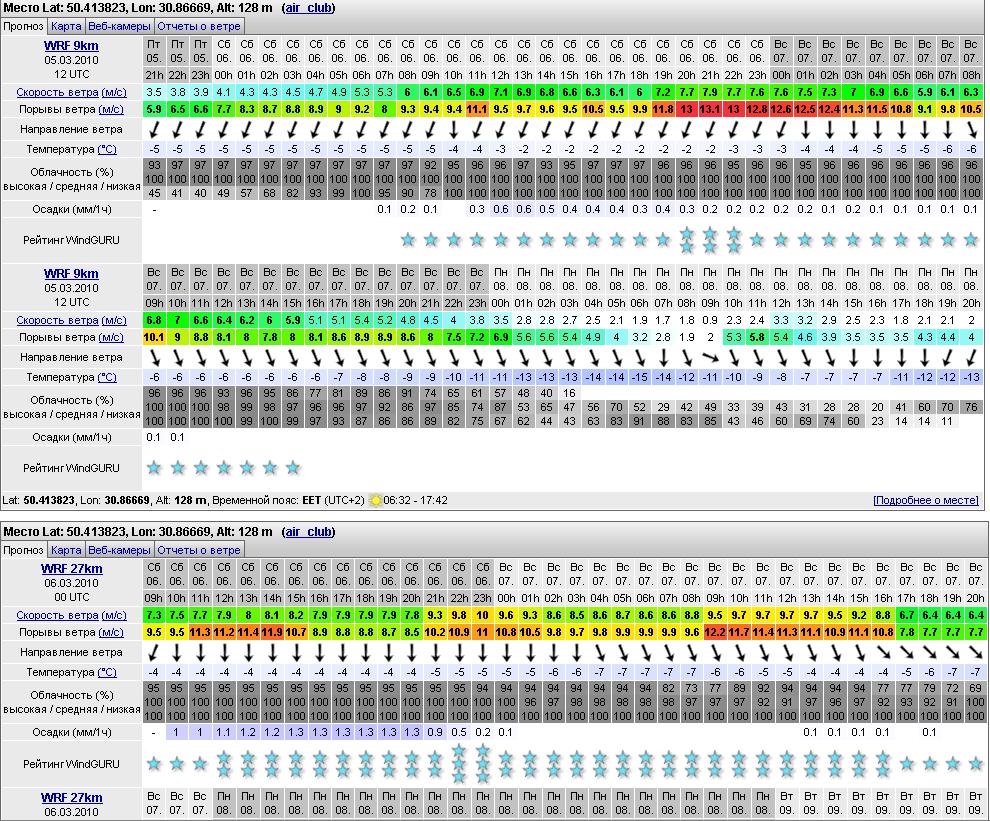The width and height of the screenshot is (990, 821).
Task: Click first wind direction arrow in WRF 27km table
Action: [x=154, y=652]
